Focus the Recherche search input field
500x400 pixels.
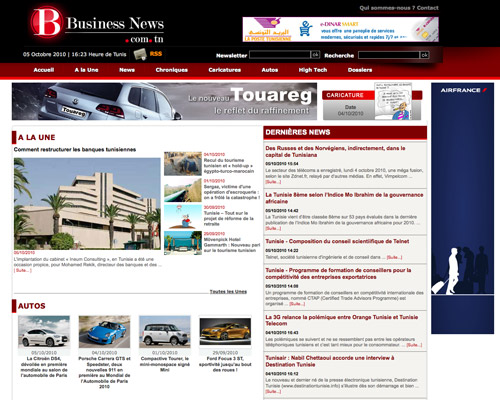tap(389, 55)
